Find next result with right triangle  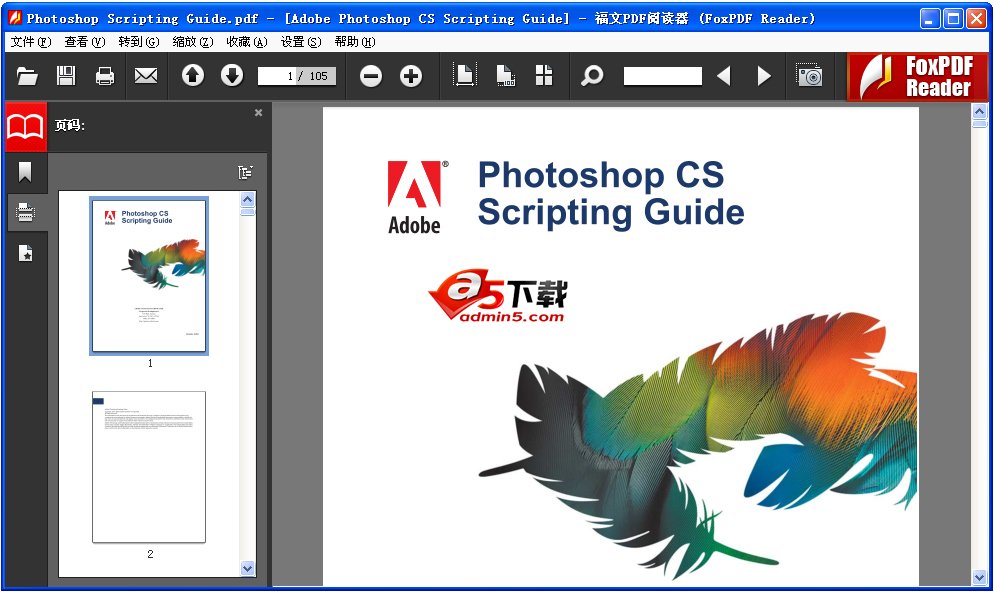[764, 76]
